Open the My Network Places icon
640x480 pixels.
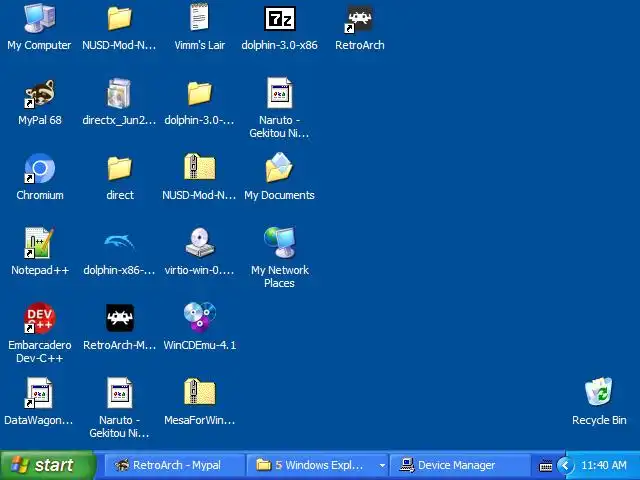pyautogui.click(x=280, y=242)
